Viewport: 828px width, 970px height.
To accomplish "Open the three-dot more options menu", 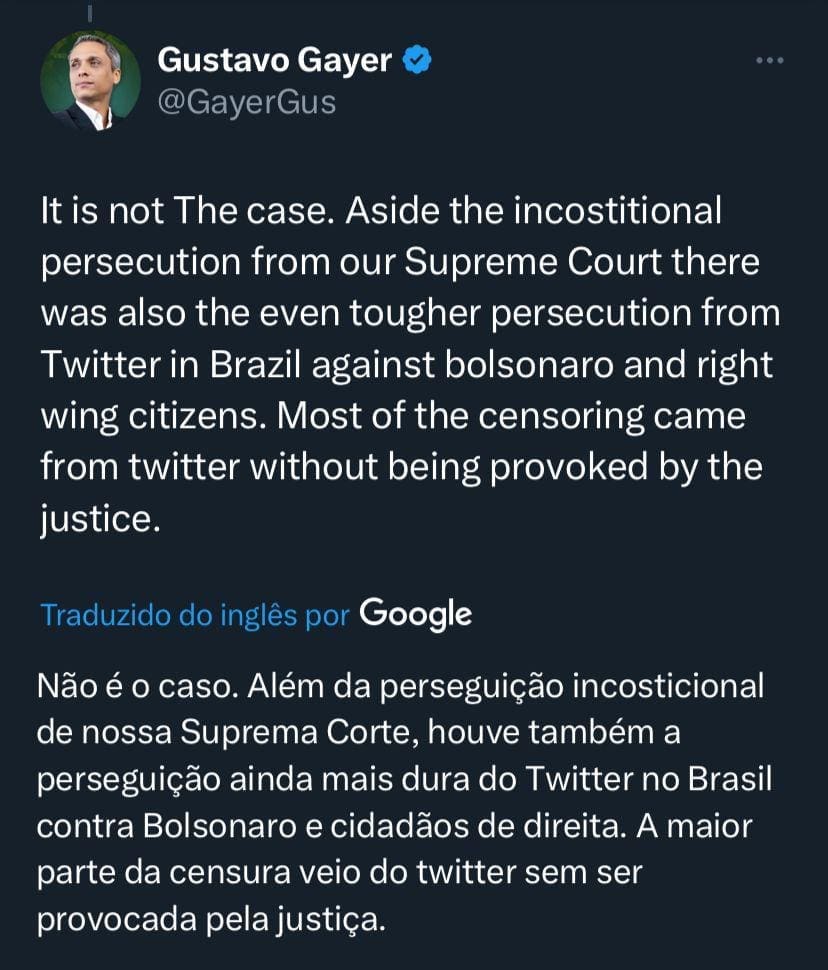I will click(769, 61).
